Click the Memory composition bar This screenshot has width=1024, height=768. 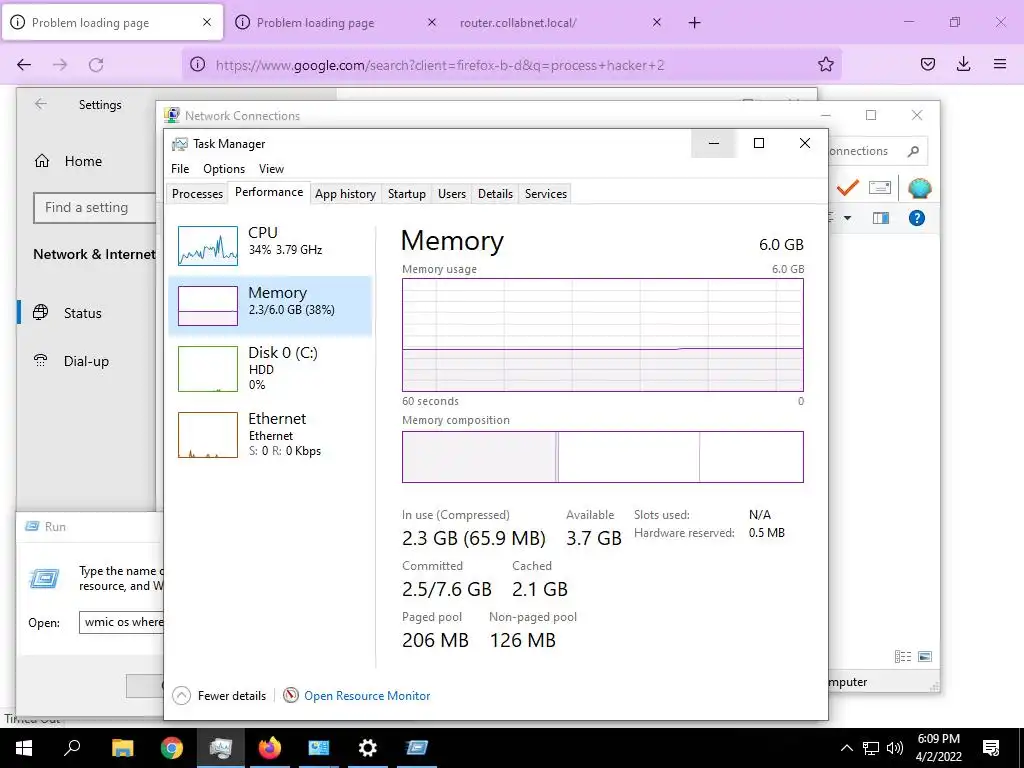pyautogui.click(x=603, y=456)
